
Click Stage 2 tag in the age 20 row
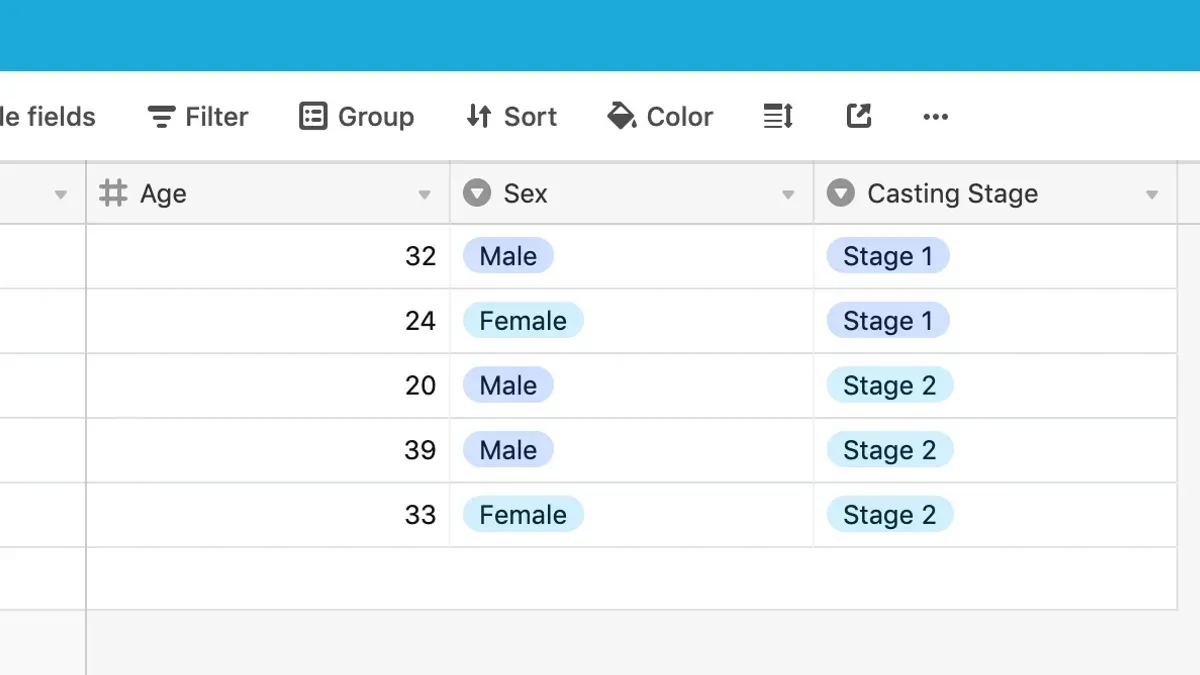(890, 386)
